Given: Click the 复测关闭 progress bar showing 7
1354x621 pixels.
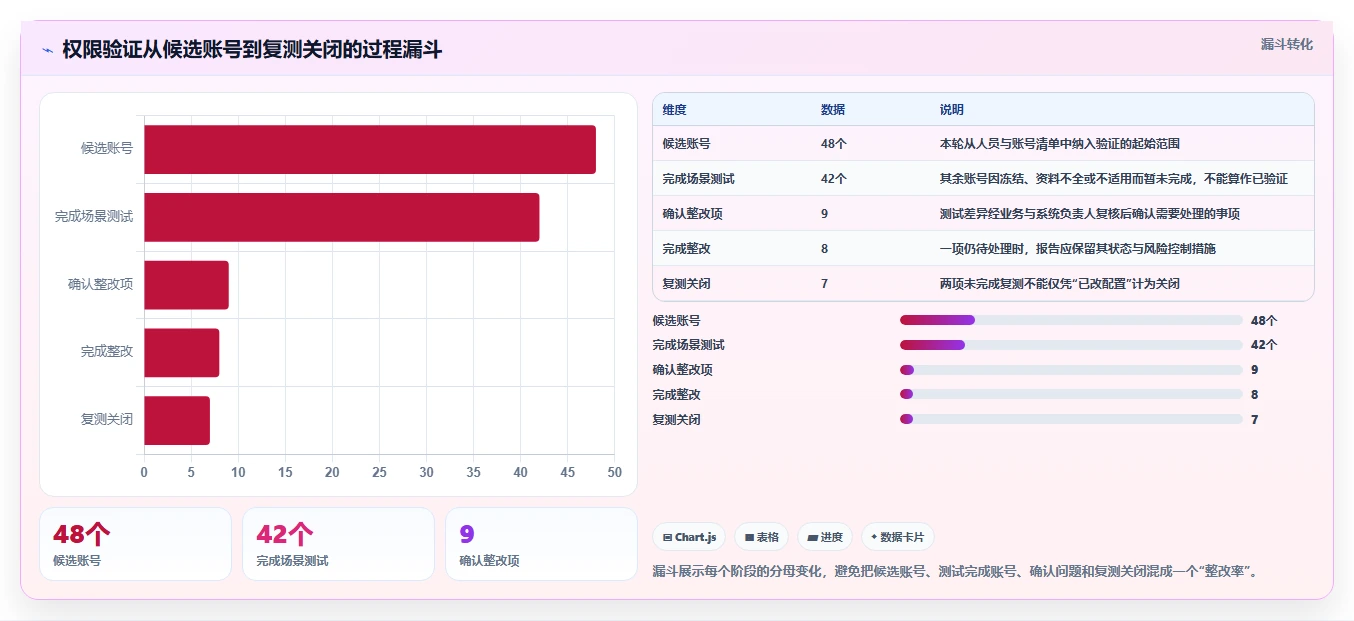Looking at the screenshot, I should (x=1071, y=419).
